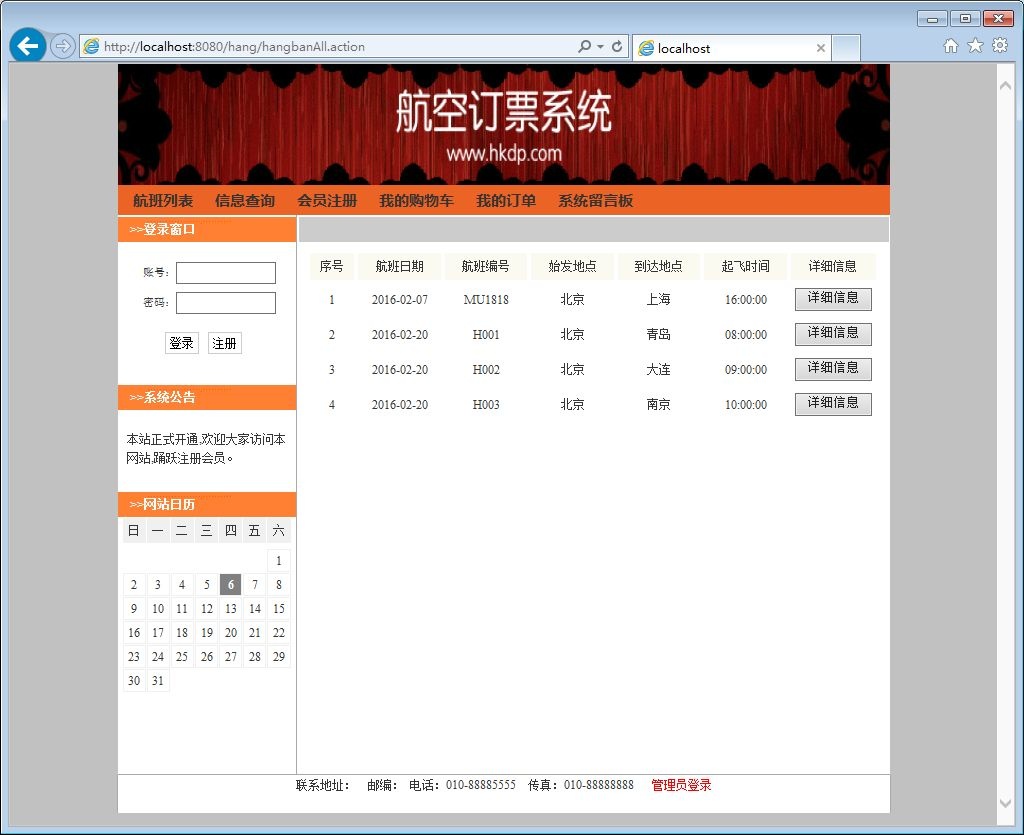This screenshot has height=835, width=1024.
Task: Click the 管理员登录 admin login link
Action: 681,785
